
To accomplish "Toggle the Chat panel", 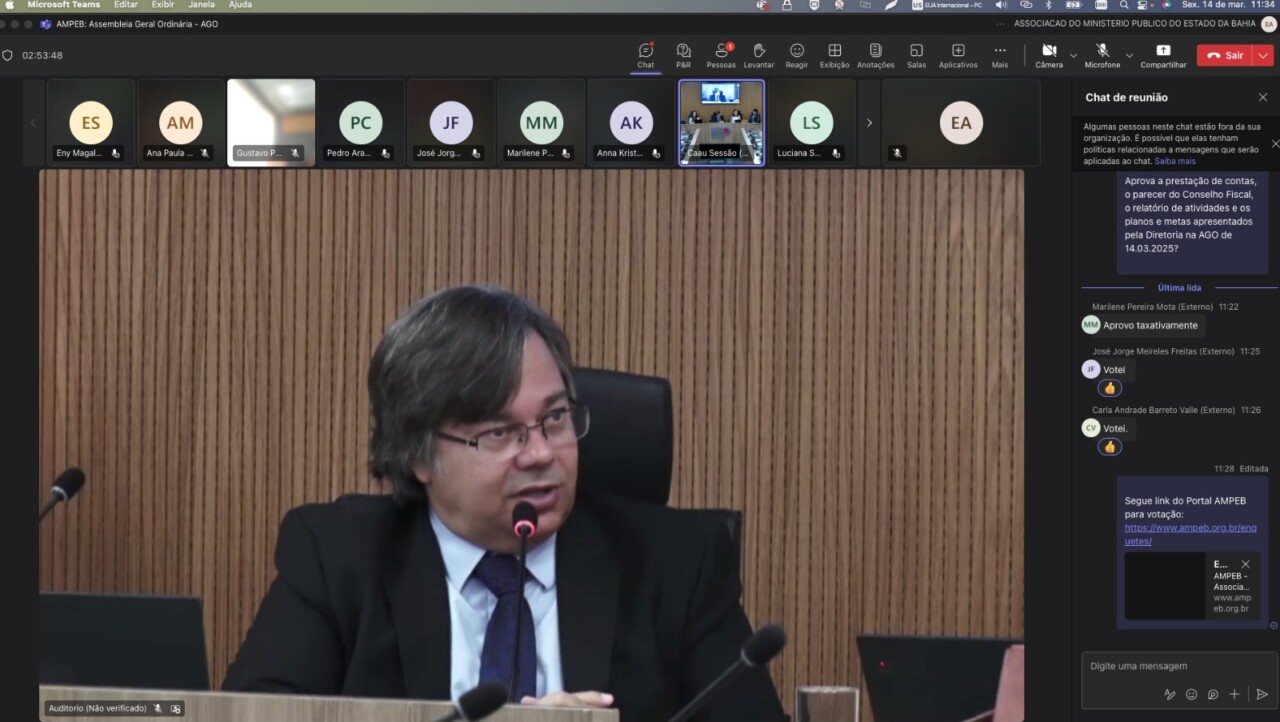I will (x=646, y=55).
